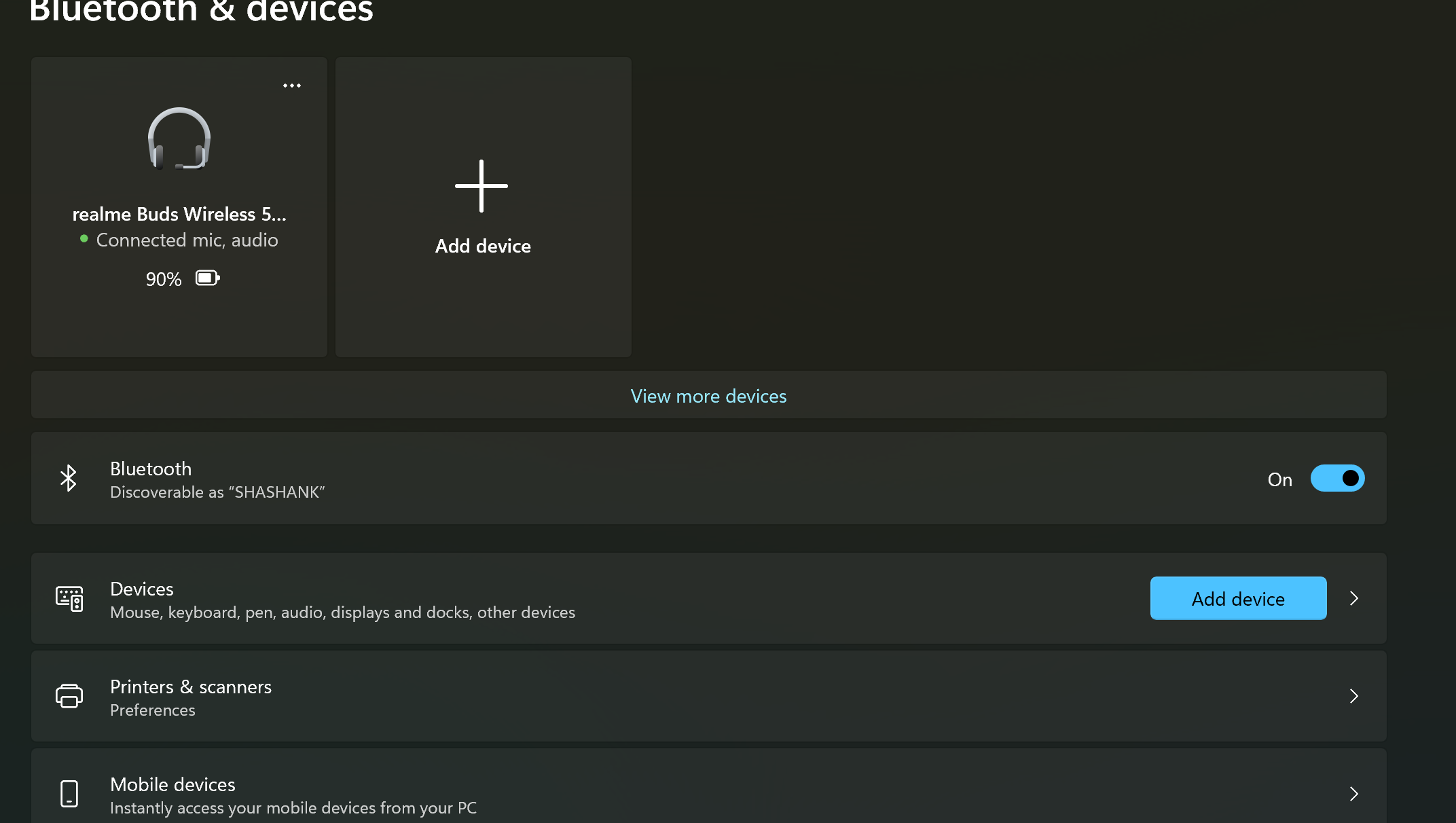Click Connected mic, audio status text
Viewport: 1456px width, 823px height.
click(x=187, y=240)
